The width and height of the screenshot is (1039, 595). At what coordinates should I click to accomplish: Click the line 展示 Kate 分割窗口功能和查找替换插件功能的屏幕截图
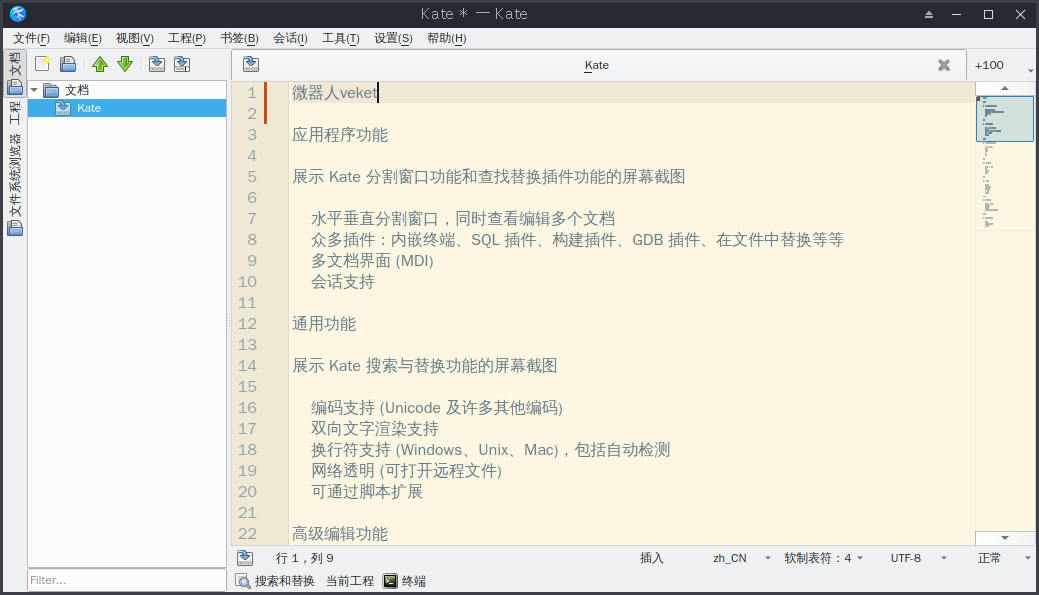click(x=489, y=177)
